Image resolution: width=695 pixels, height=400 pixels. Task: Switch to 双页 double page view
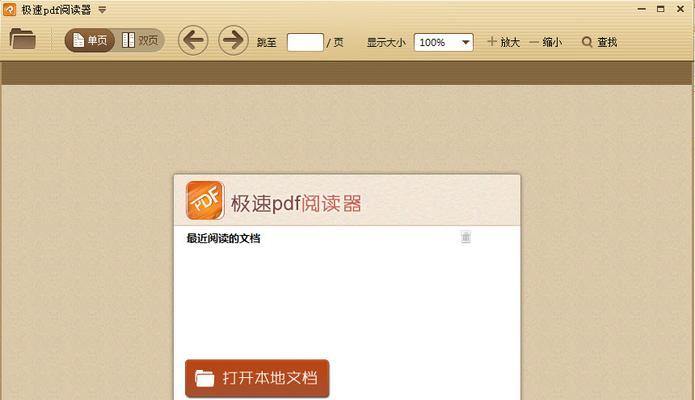pyautogui.click(x=140, y=40)
